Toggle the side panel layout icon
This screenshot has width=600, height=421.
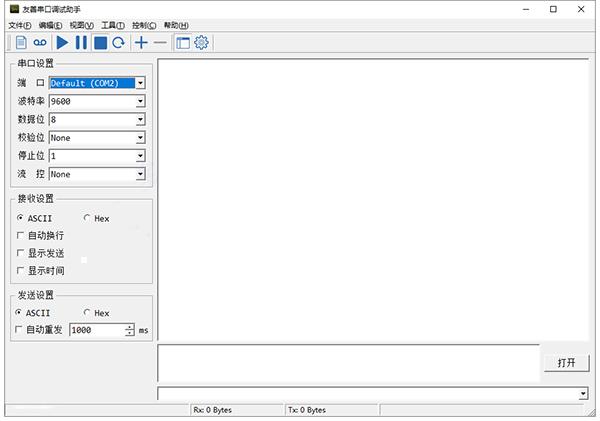(x=182, y=42)
